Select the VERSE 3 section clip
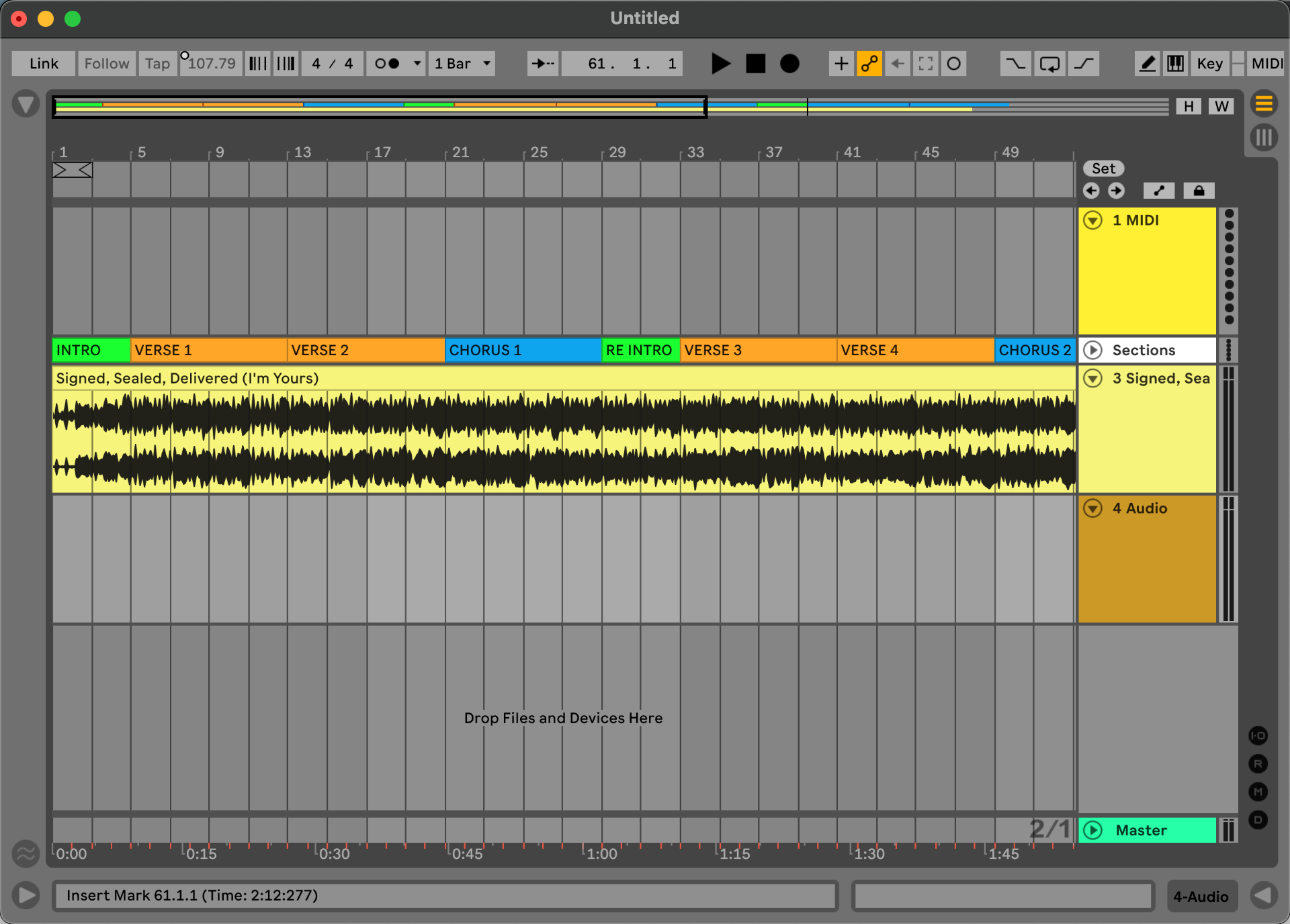Viewport: 1290px width, 924px height. click(759, 350)
